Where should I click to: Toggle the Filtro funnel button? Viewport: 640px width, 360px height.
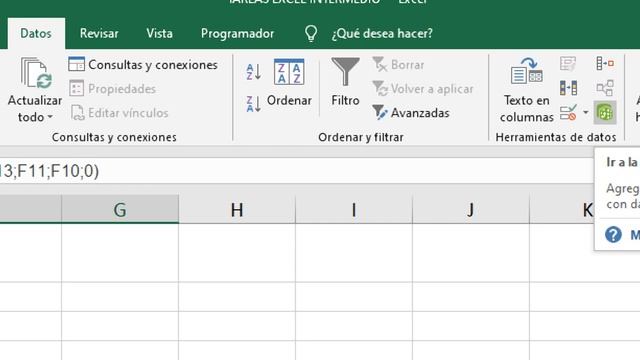pyautogui.click(x=345, y=83)
